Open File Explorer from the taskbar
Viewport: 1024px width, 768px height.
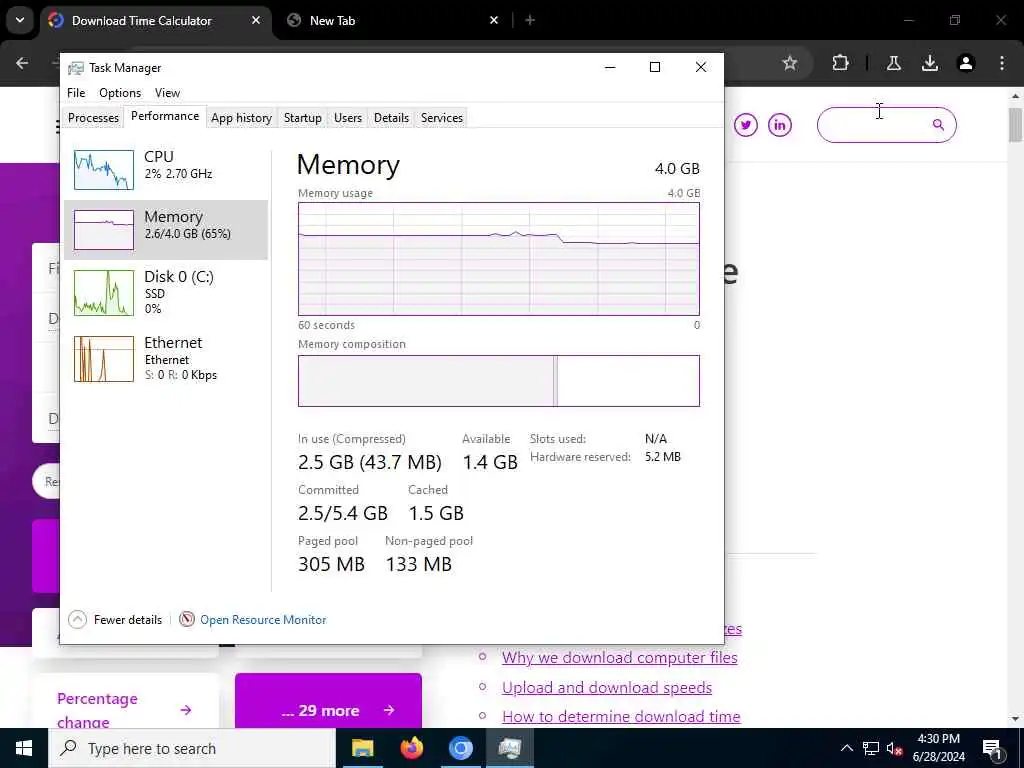pos(362,748)
